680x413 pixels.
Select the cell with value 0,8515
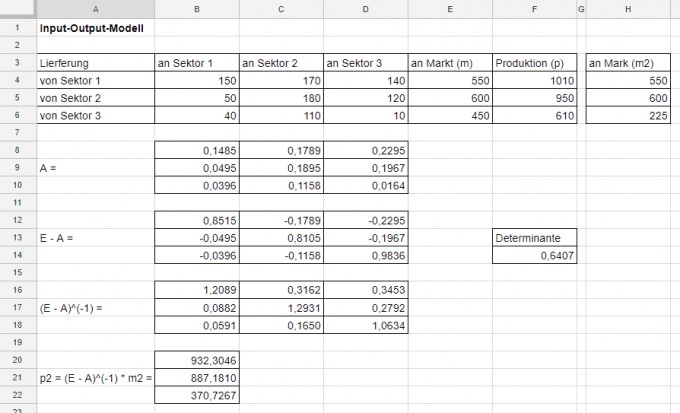click(x=197, y=220)
